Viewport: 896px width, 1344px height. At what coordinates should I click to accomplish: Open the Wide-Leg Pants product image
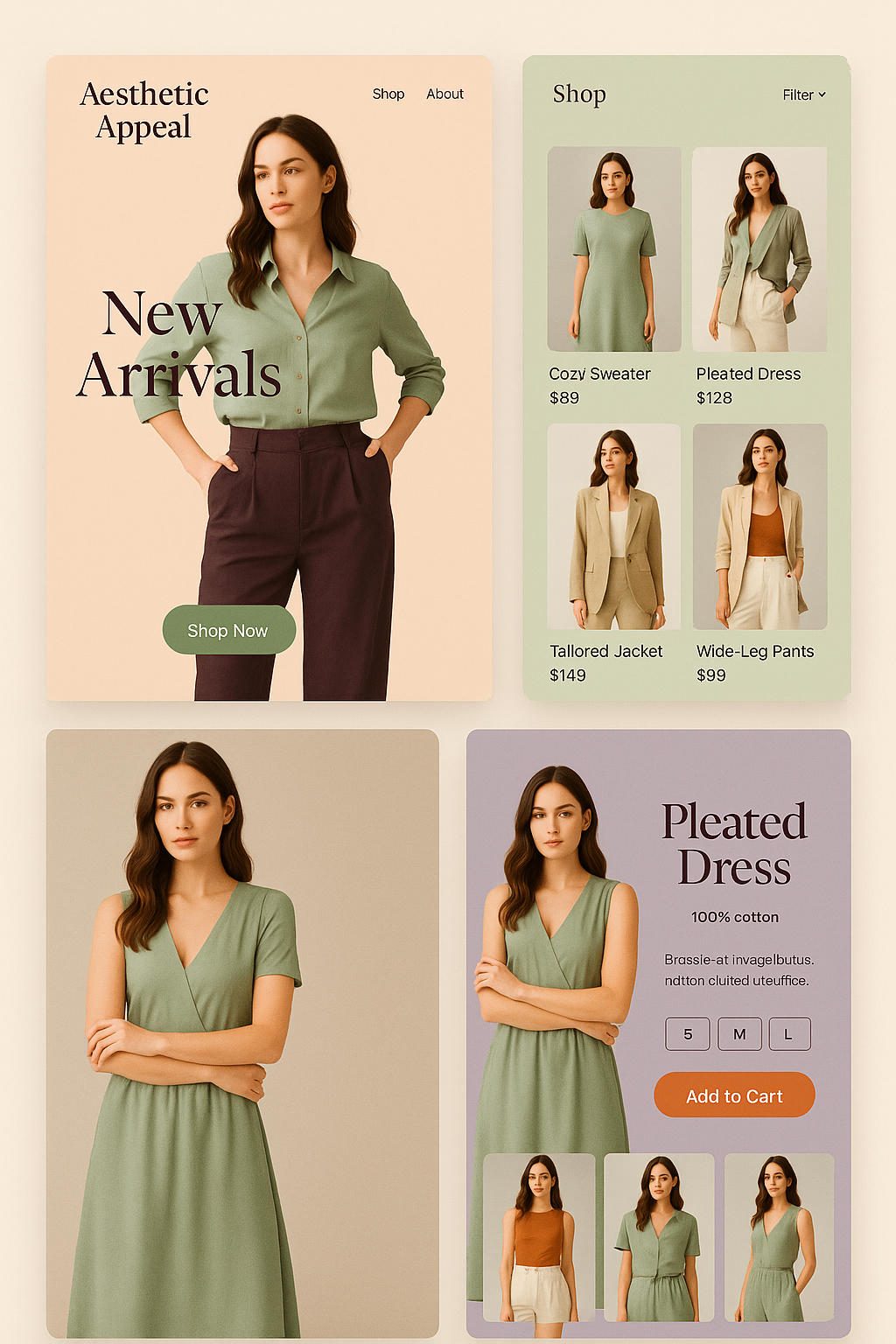760,527
